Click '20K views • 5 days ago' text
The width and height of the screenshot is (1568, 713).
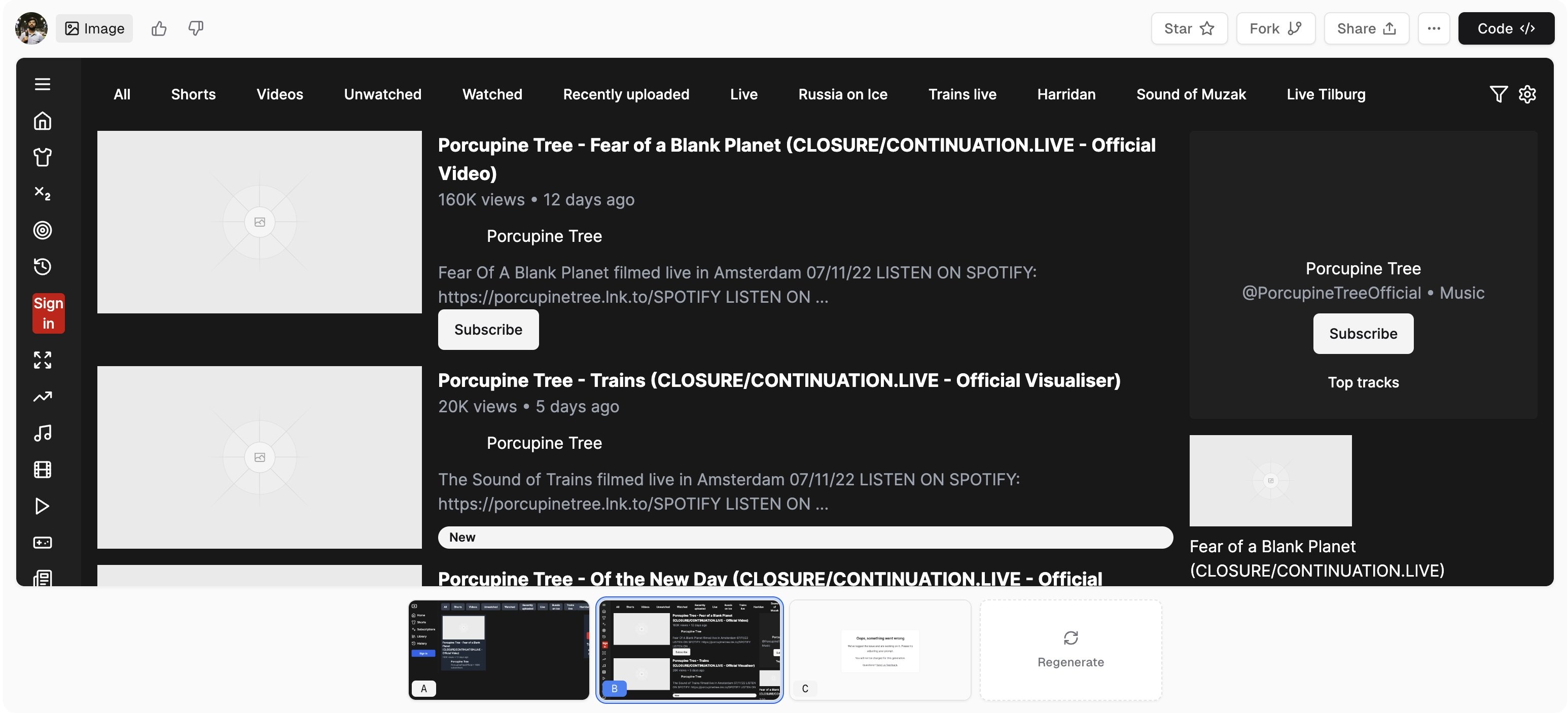tap(528, 406)
